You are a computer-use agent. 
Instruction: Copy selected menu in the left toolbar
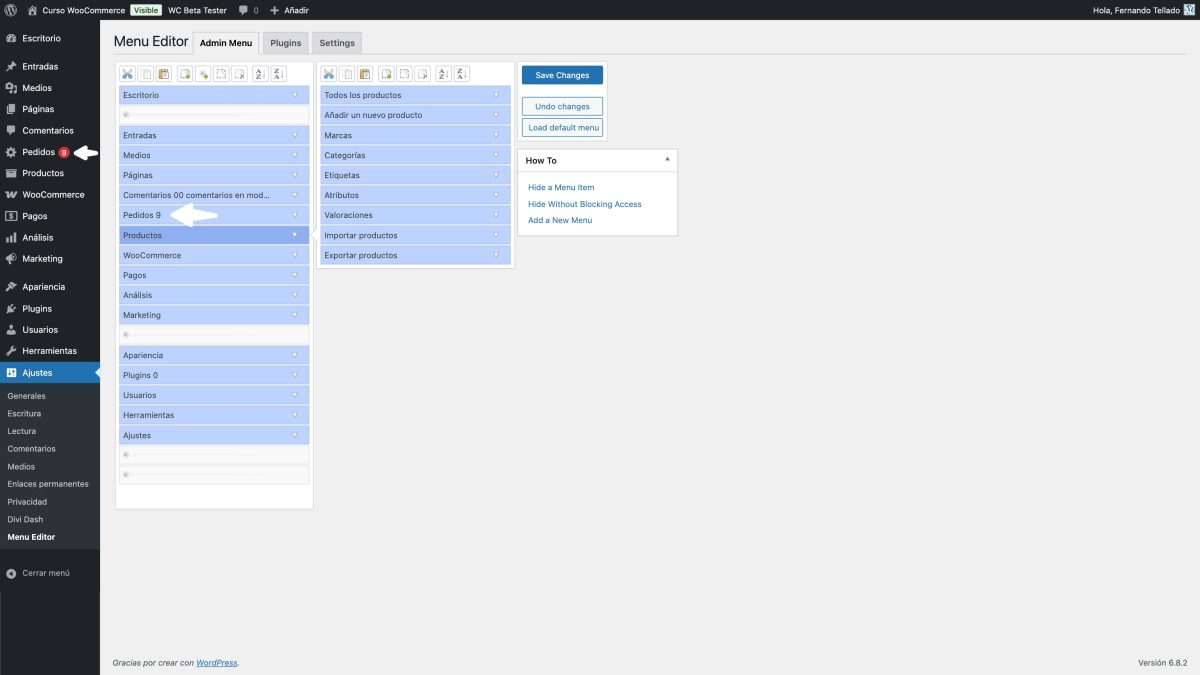(x=146, y=74)
